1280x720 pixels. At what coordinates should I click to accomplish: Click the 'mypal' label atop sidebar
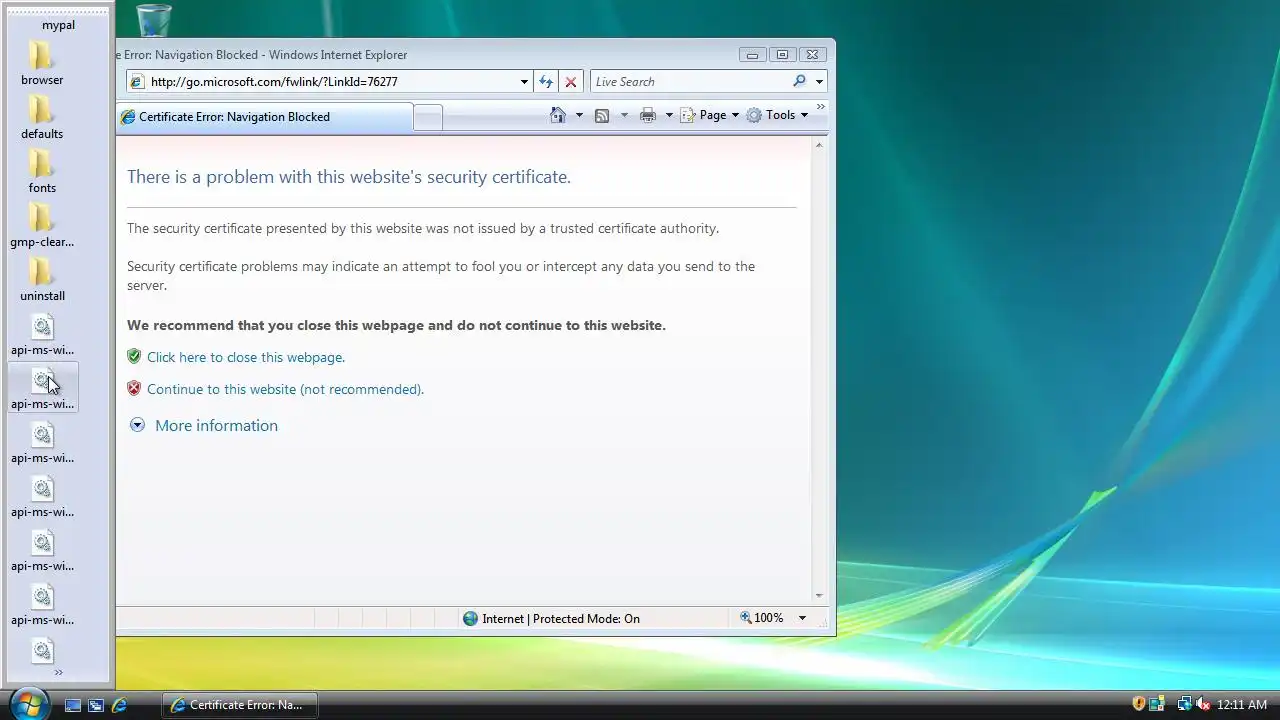[58, 25]
